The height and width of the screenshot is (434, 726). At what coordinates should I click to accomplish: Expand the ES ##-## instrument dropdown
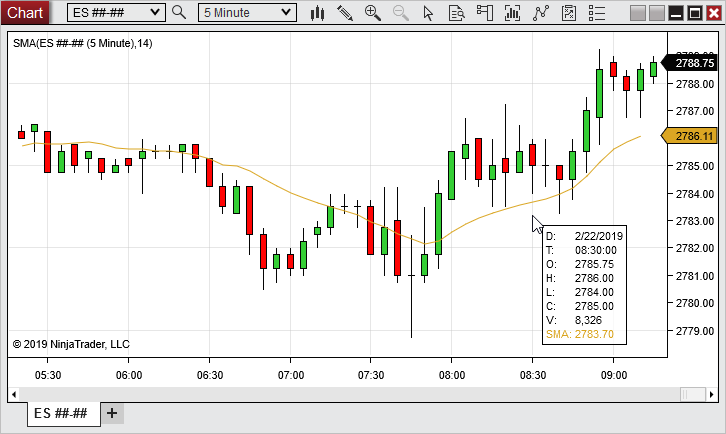point(154,12)
